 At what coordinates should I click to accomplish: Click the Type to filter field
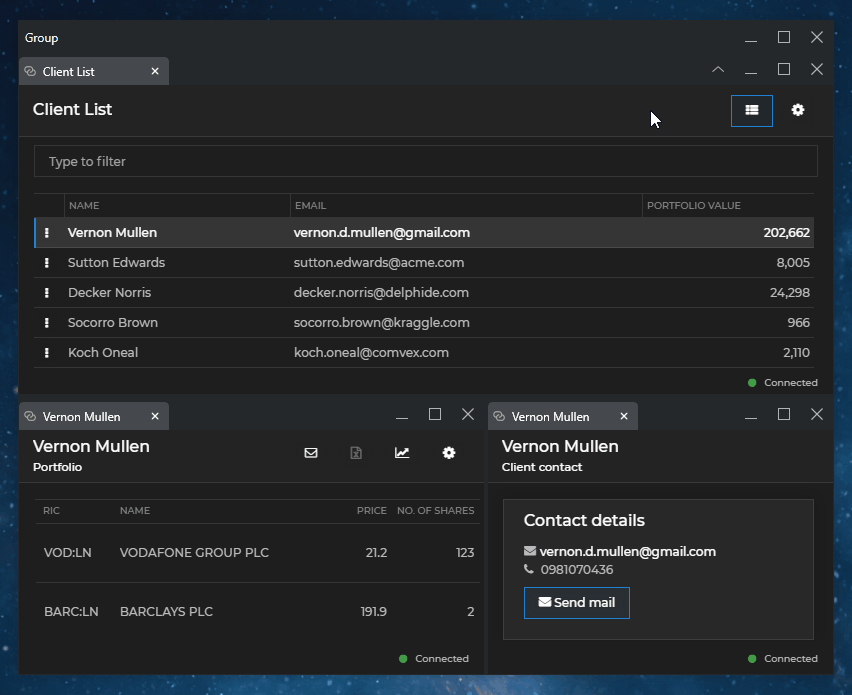[425, 161]
